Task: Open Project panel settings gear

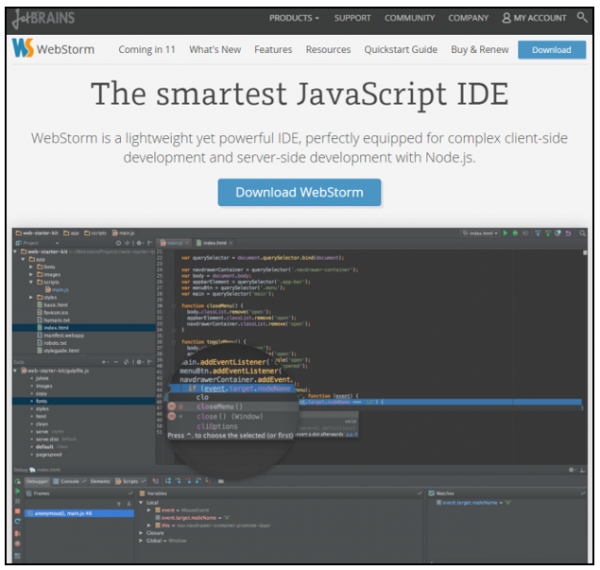Action: (139, 243)
